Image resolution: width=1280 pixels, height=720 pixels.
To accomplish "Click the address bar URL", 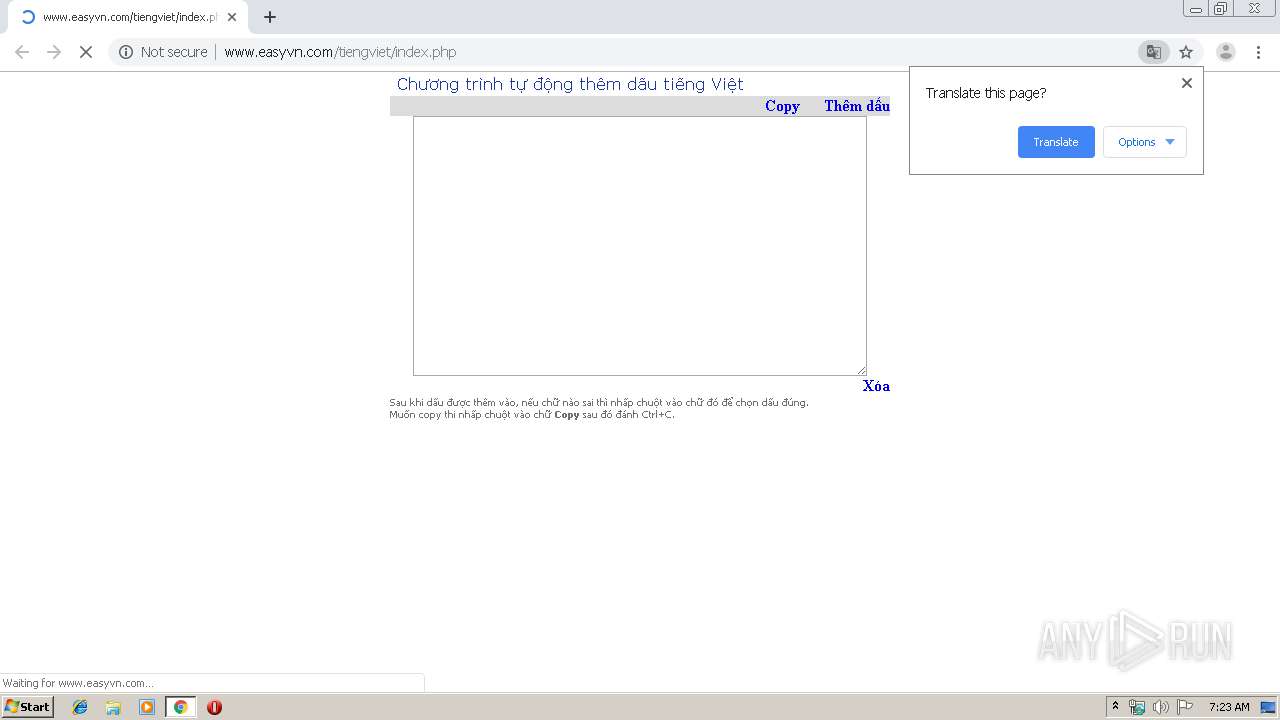I will pyautogui.click(x=340, y=52).
